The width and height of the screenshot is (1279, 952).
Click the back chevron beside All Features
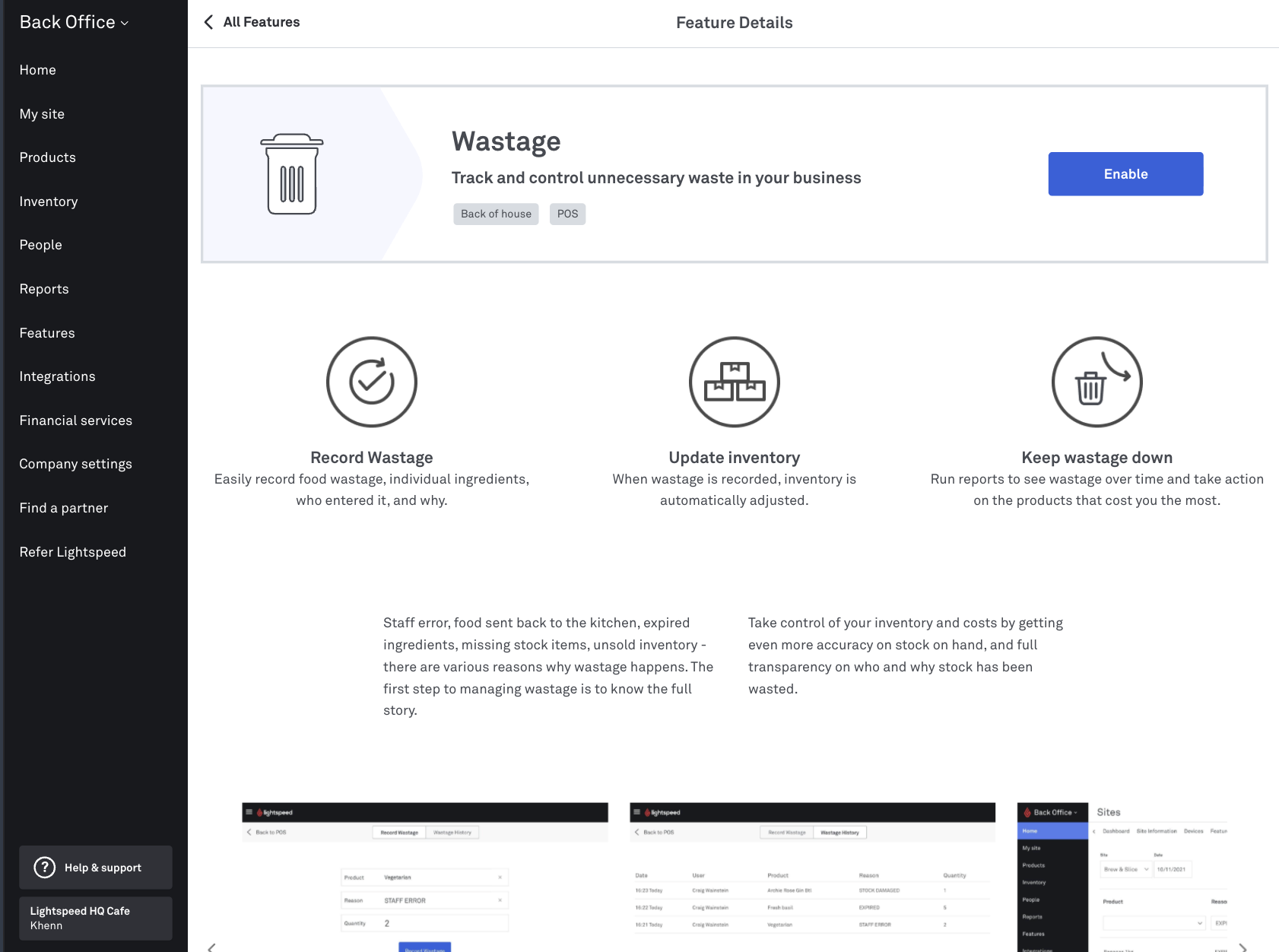208,22
